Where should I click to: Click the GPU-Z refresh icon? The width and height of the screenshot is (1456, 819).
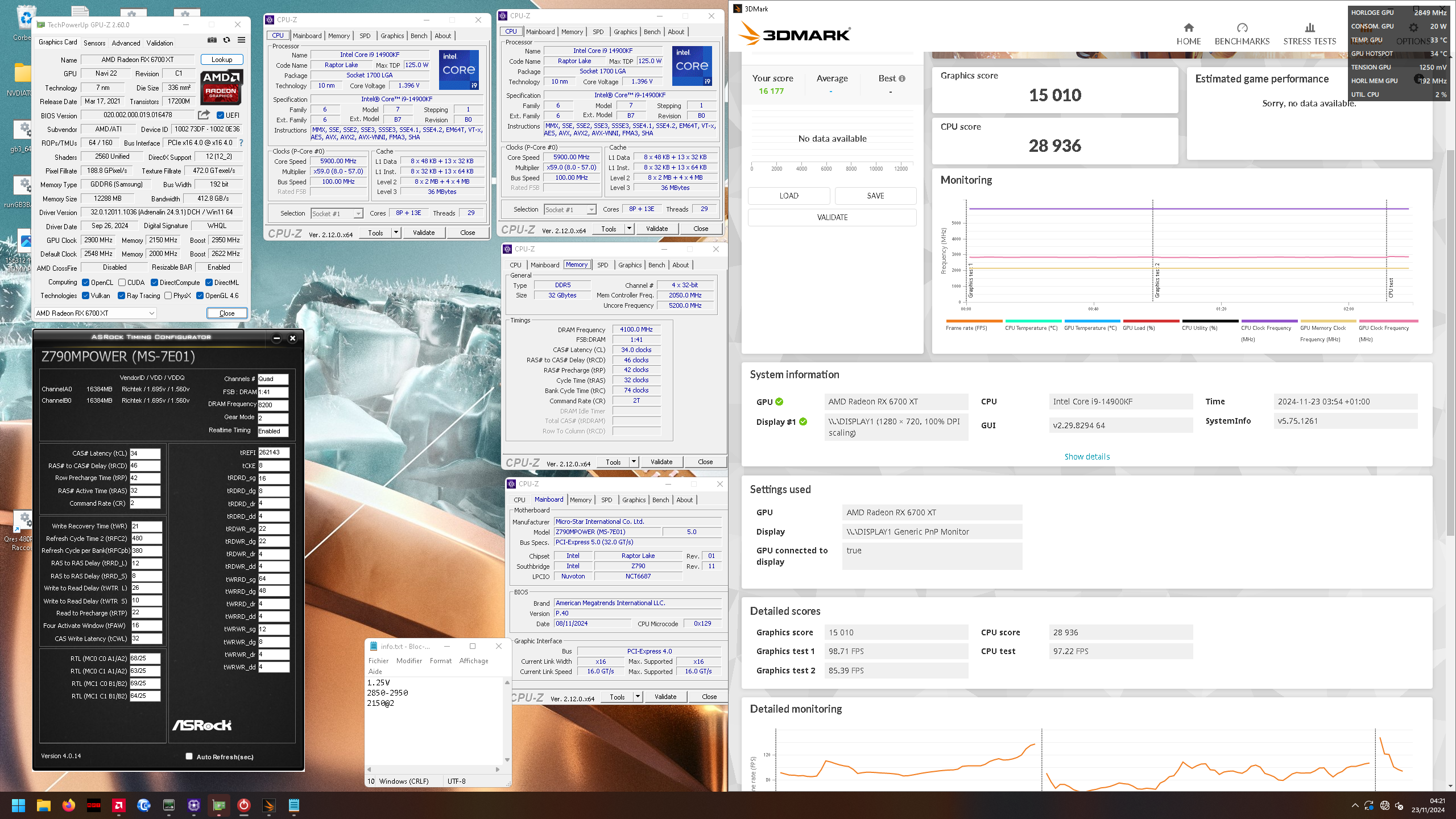point(226,40)
